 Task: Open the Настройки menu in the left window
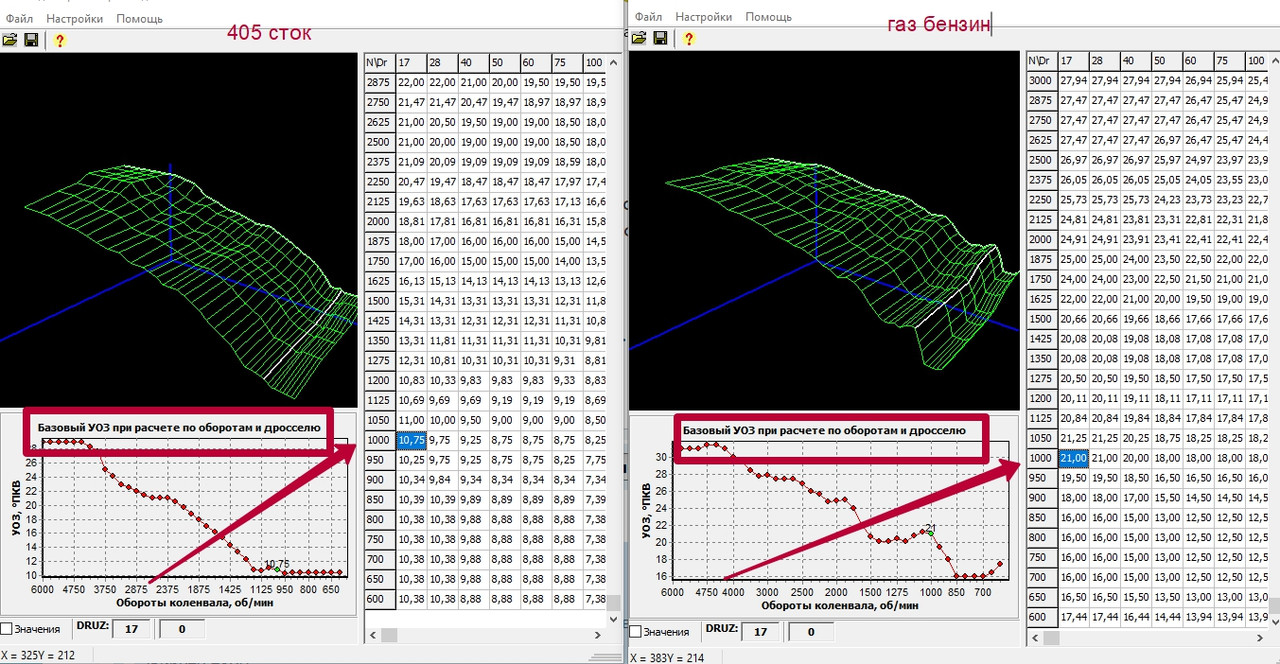(x=73, y=19)
